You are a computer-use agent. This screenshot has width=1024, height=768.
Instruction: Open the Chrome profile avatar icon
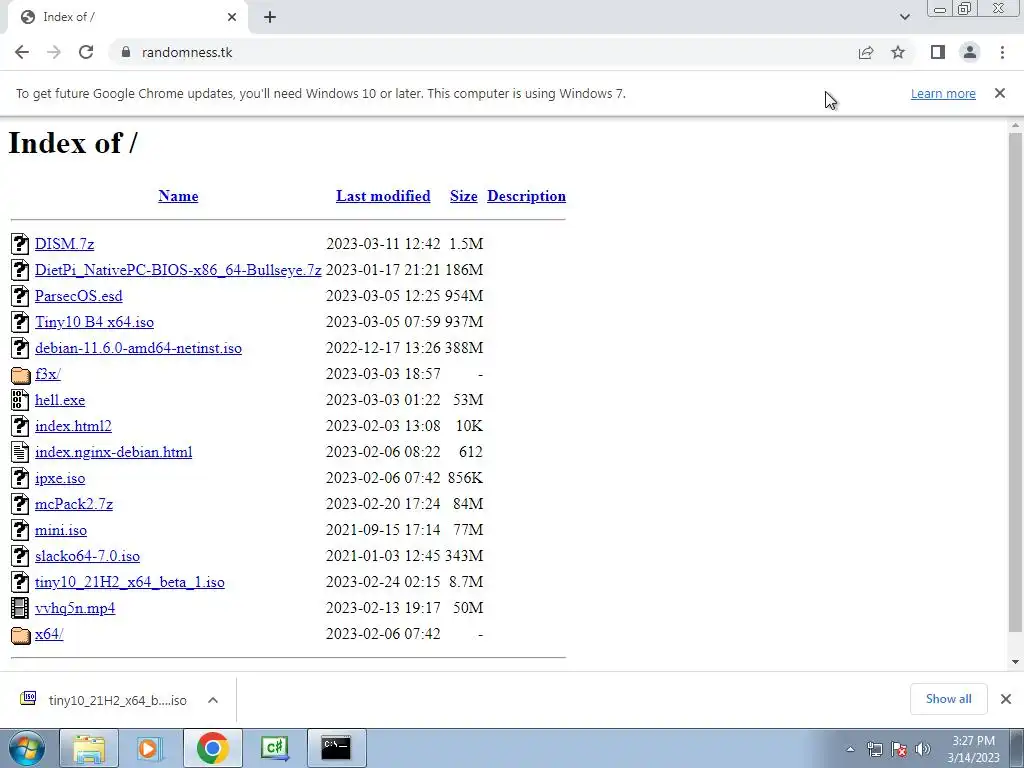[970, 52]
